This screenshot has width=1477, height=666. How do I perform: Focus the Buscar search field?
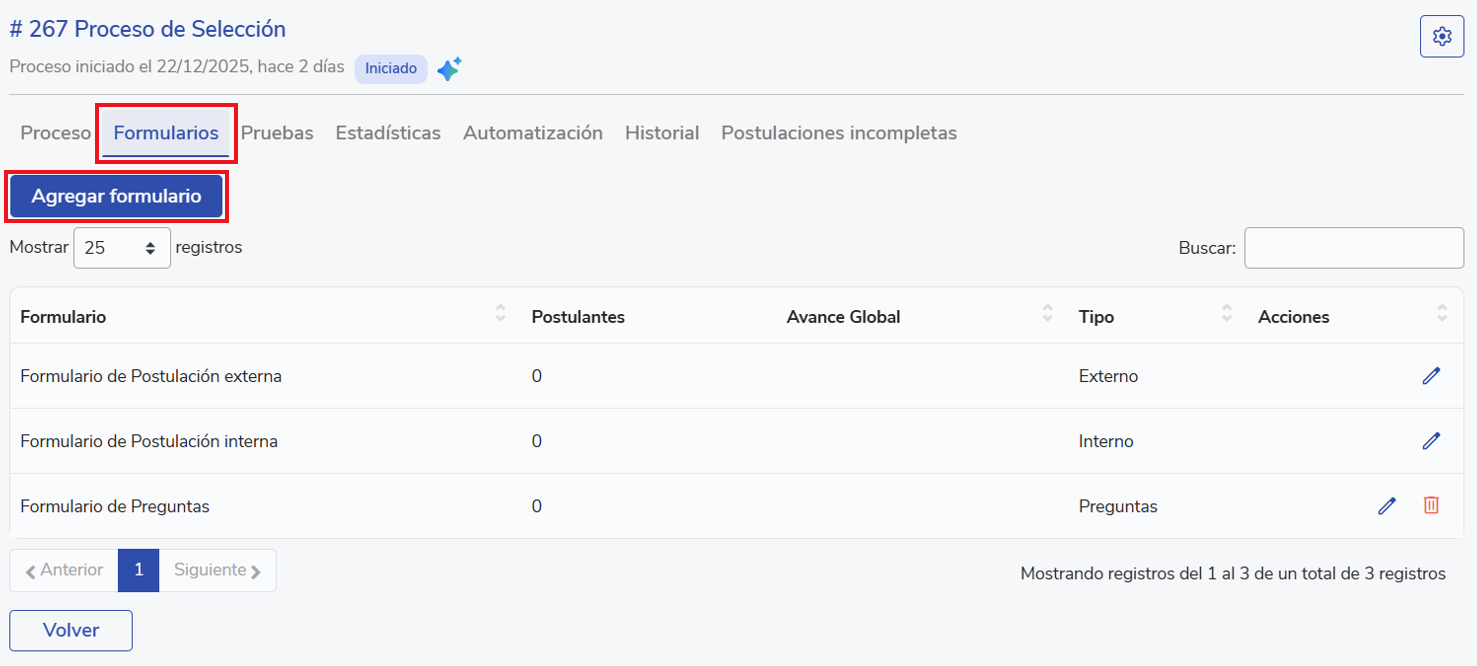point(1353,248)
